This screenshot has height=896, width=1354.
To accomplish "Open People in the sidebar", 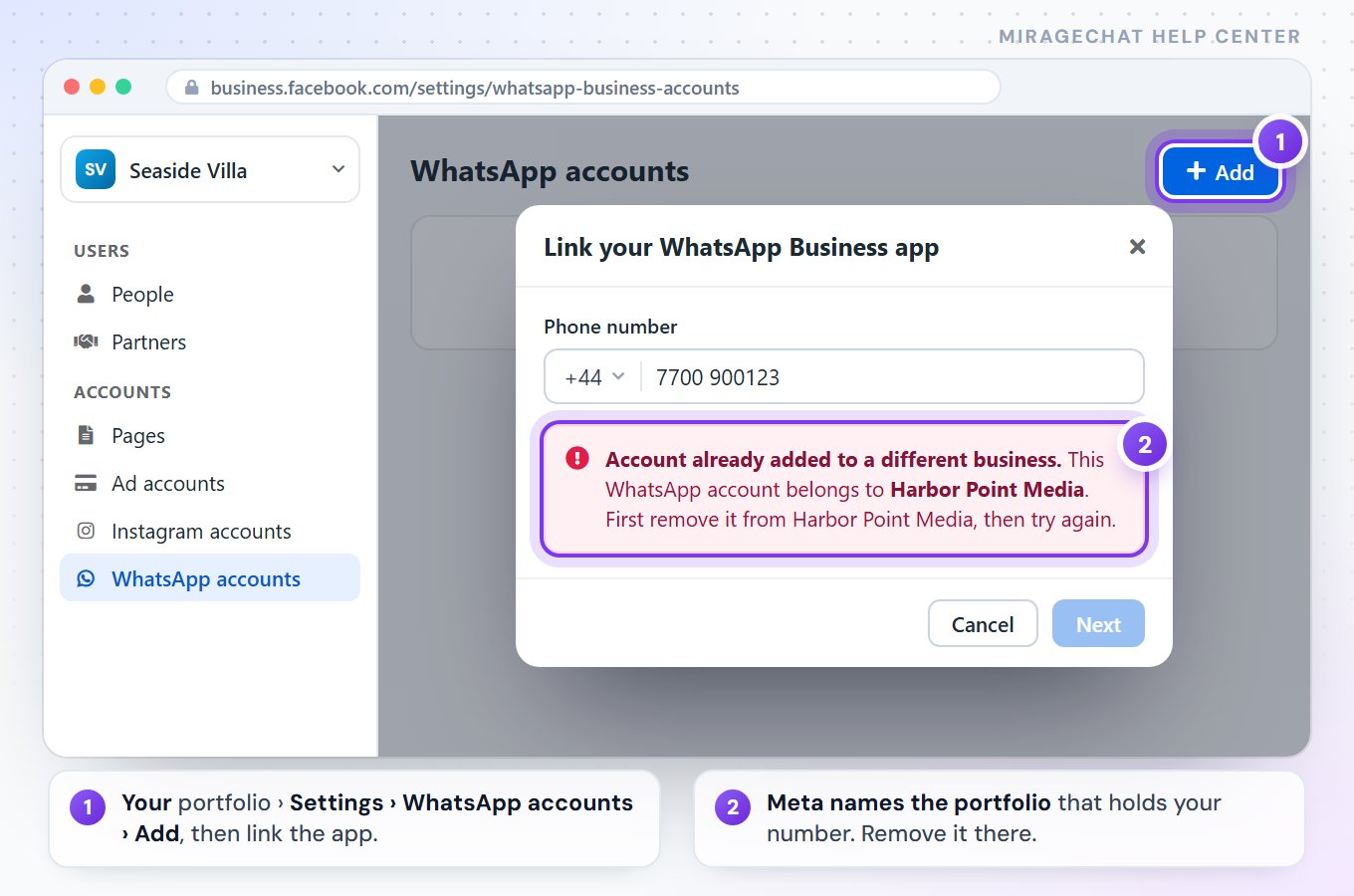I will click(210, 294).
